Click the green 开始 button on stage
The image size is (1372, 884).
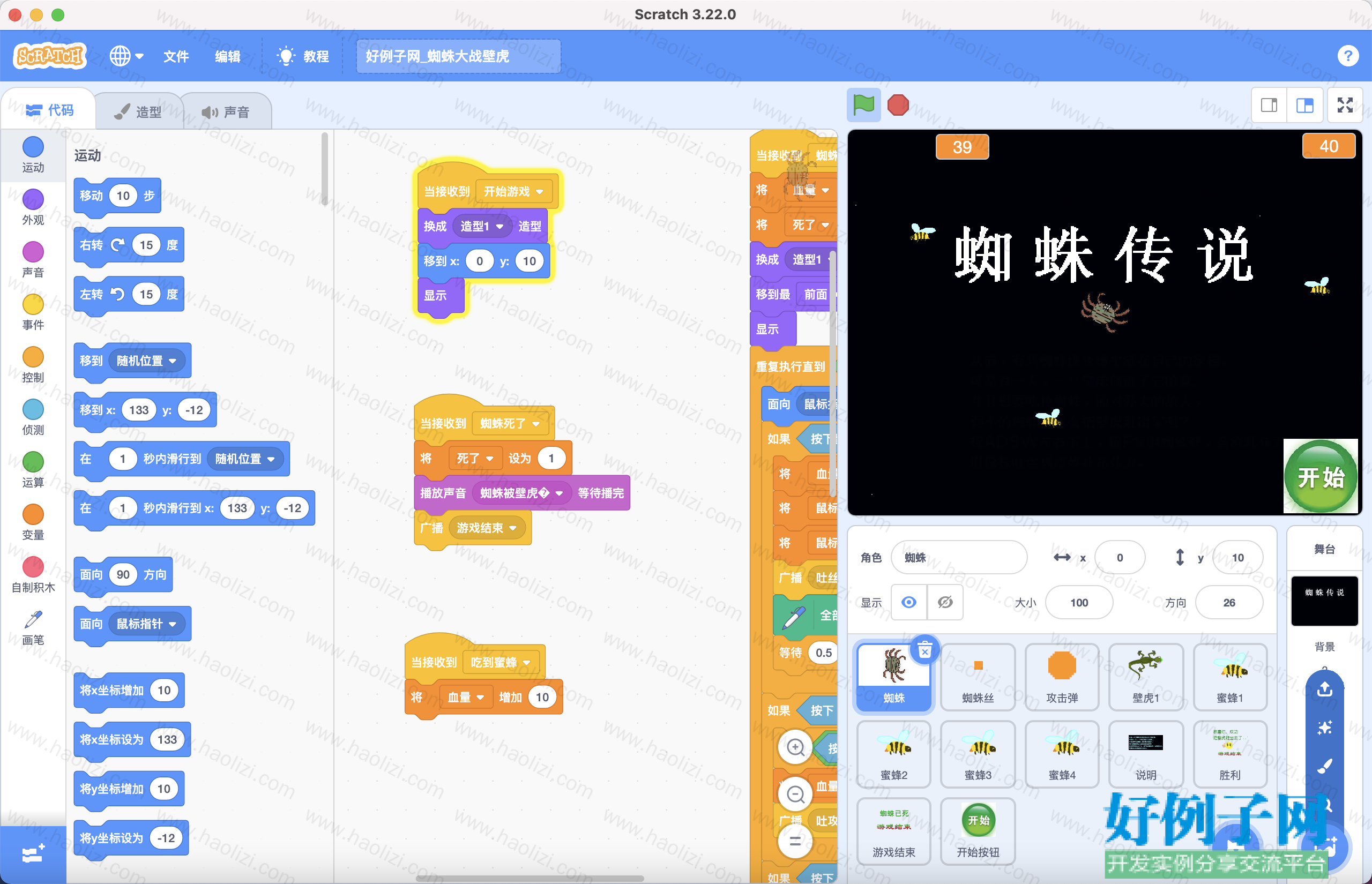pos(1321,476)
